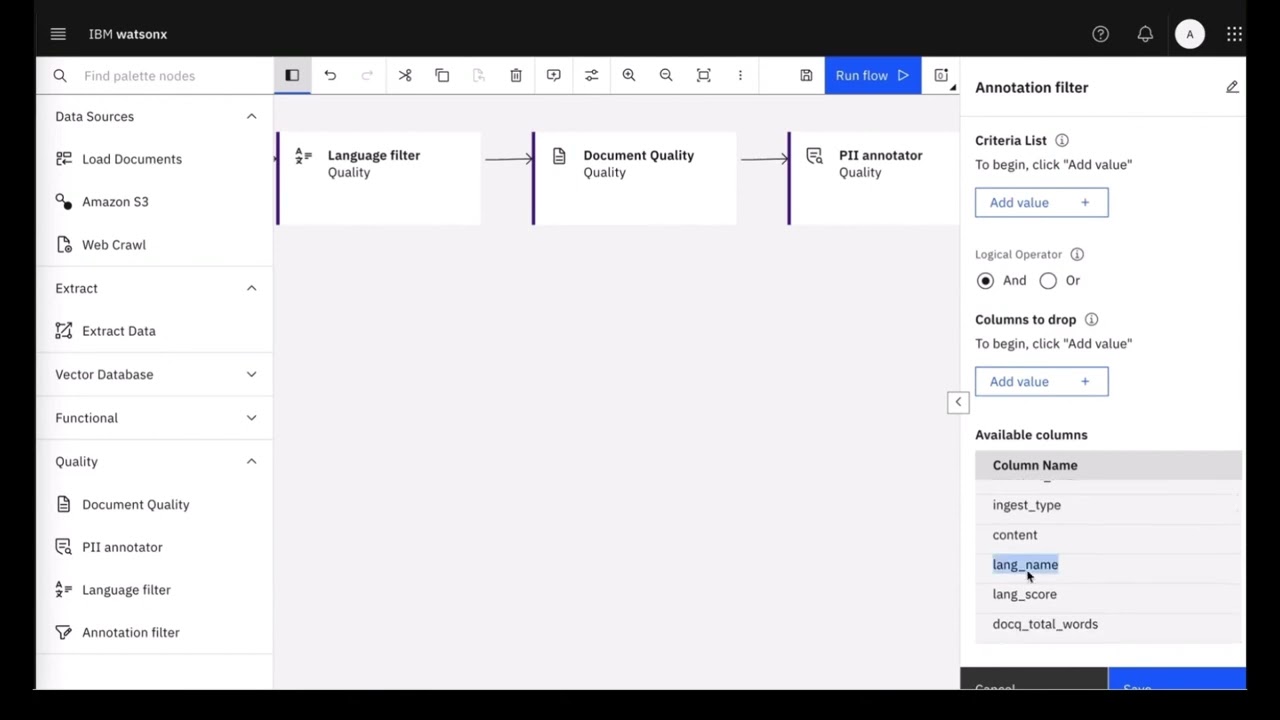Select Document Quality in the palette

pyautogui.click(x=154, y=504)
